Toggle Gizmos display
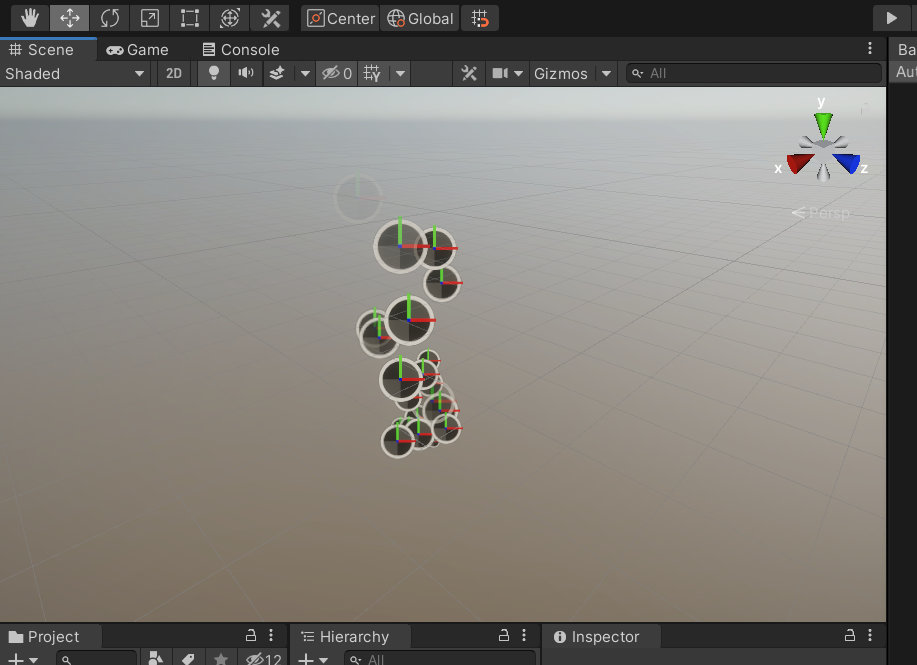This screenshot has height=665, width=917. pyautogui.click(x=561, y=74)
